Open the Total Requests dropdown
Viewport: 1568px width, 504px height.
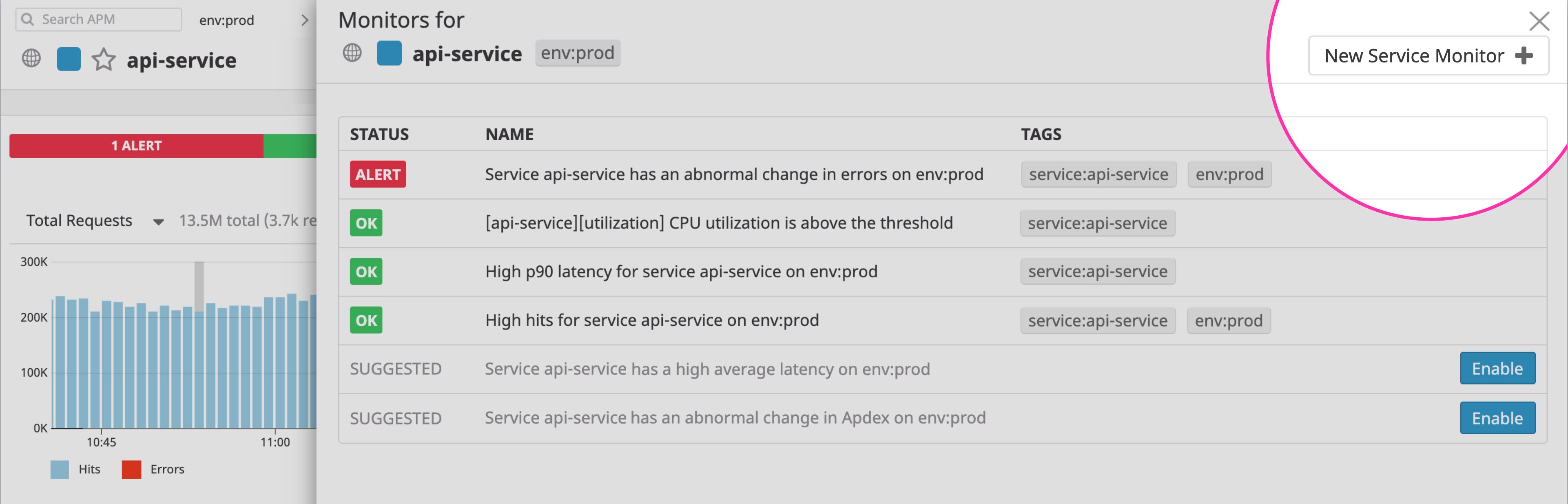pyautogui.click(x=158, y=221)
